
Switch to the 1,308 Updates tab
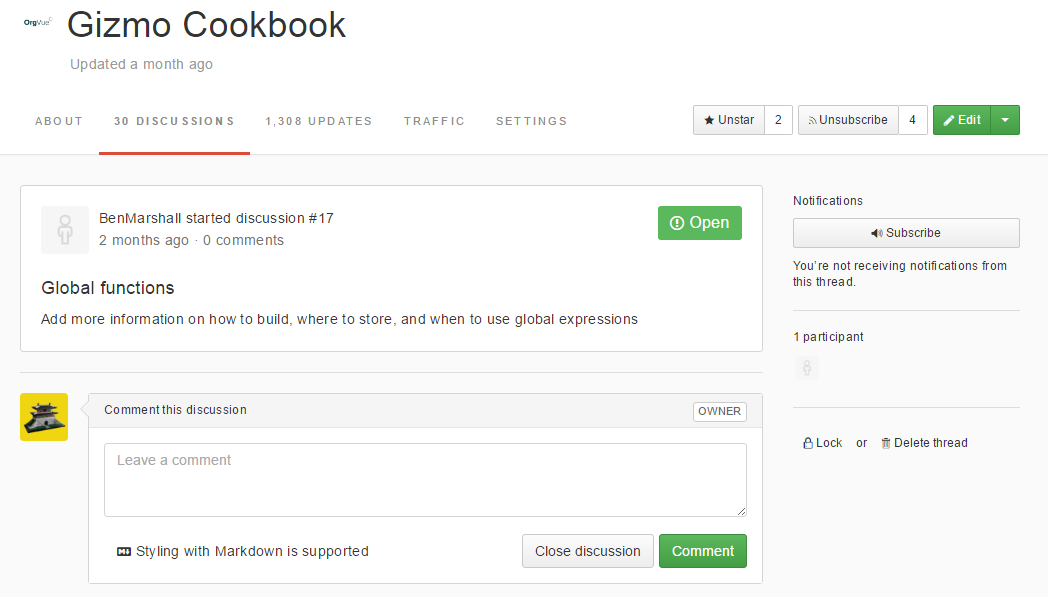pos(319,121)
